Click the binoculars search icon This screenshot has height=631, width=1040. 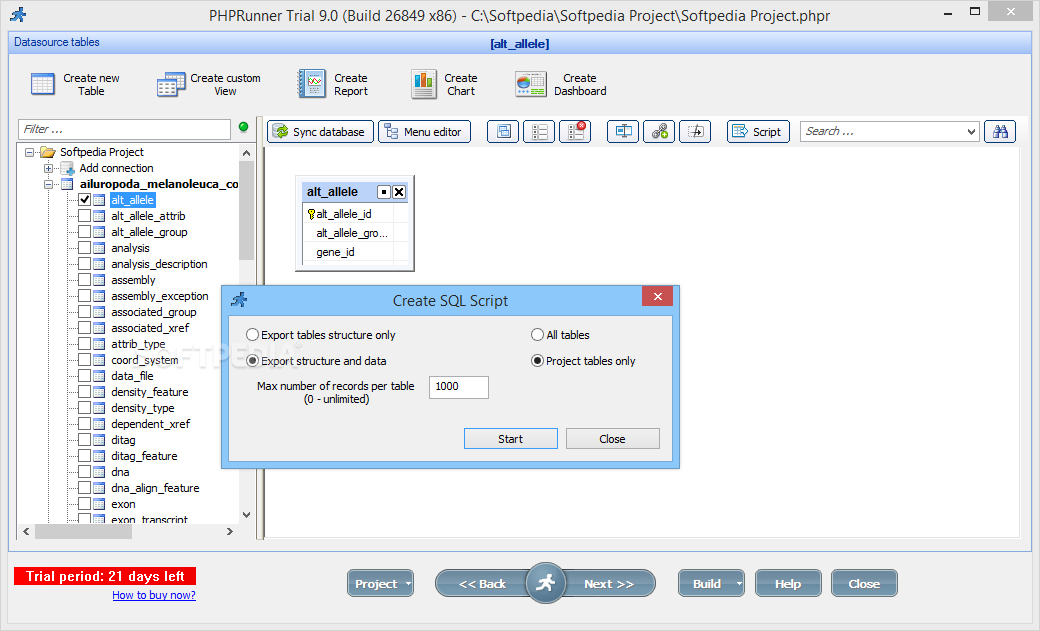[x=1000, y=131]
